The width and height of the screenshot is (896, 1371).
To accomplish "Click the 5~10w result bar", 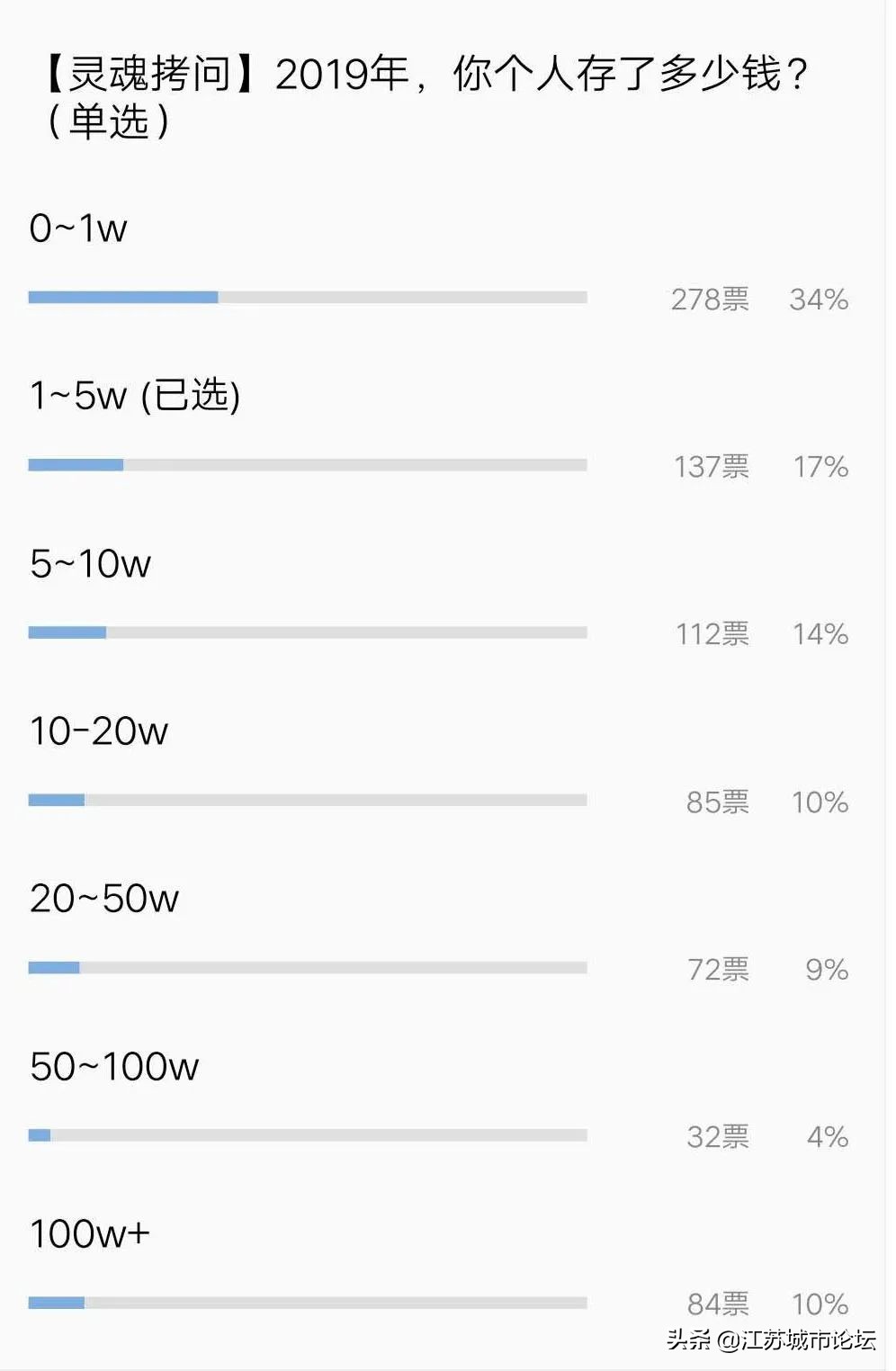I will [308, 632].
